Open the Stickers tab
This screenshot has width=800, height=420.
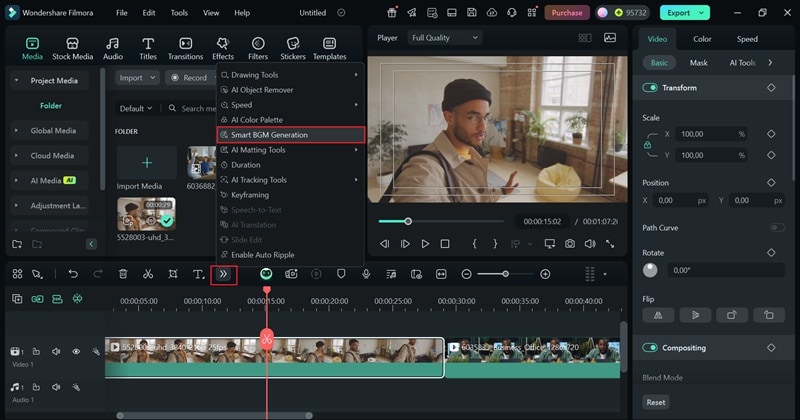coord(293,49)
